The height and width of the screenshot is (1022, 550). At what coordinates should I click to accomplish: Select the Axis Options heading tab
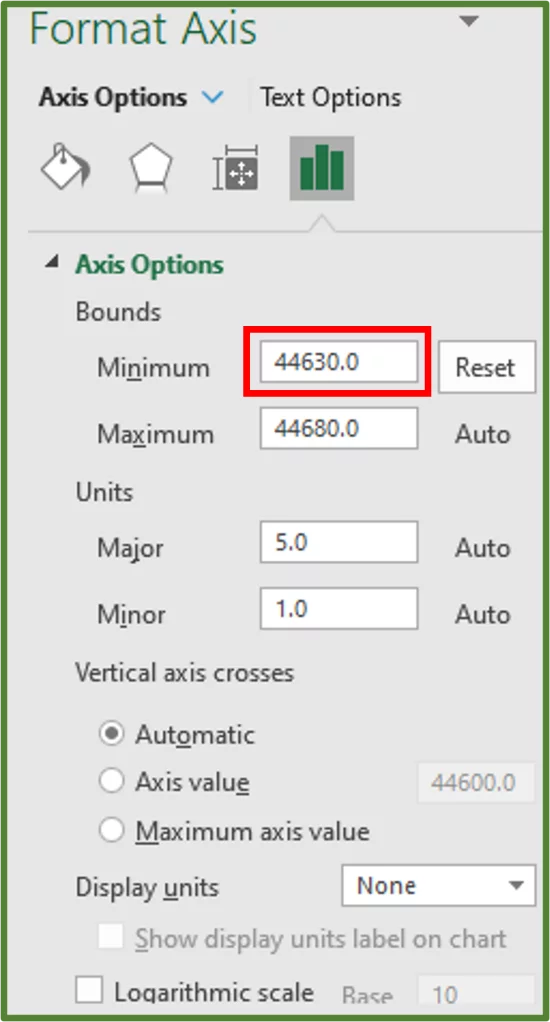click(x=113, y=98)
